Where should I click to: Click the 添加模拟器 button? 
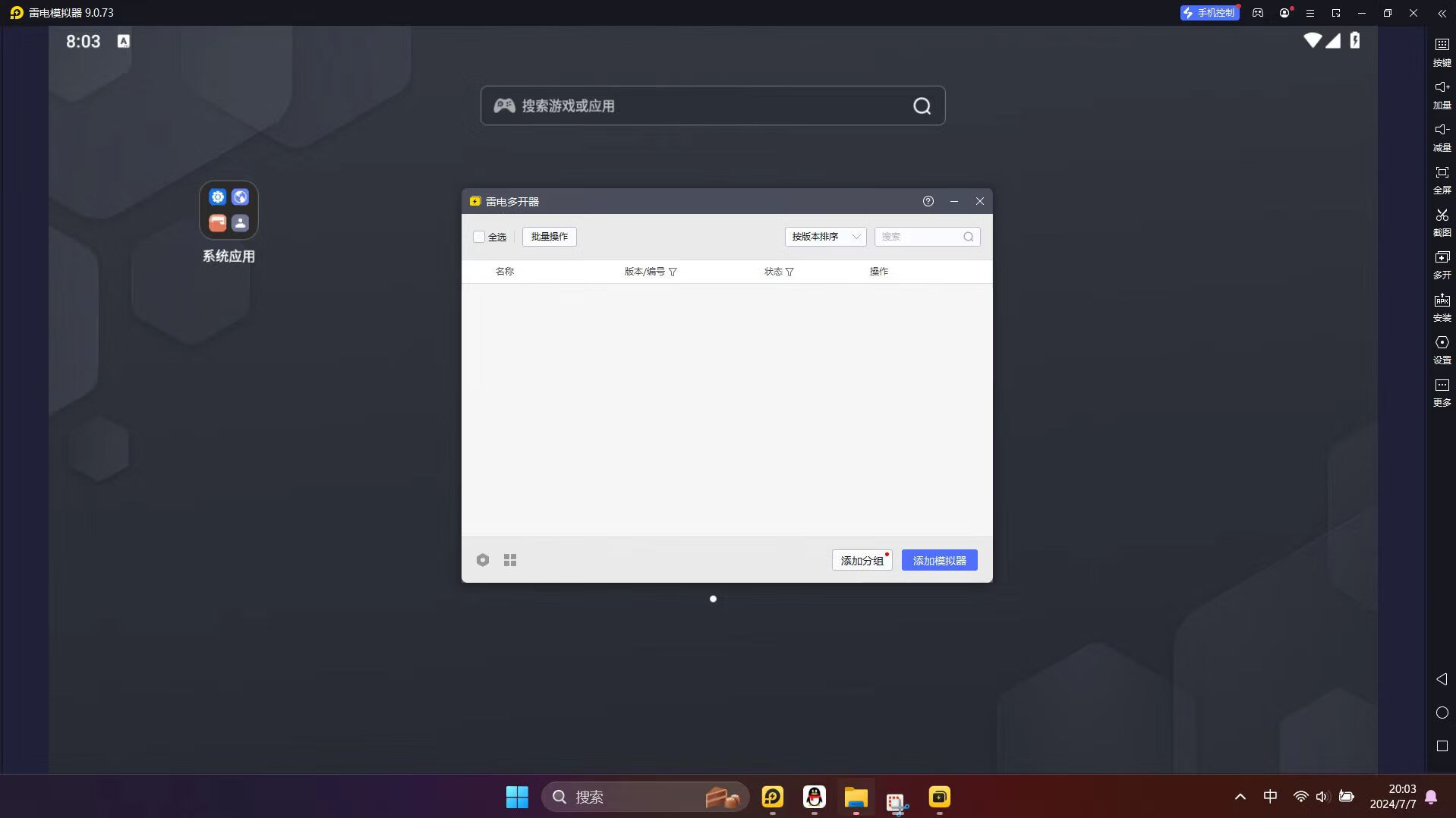[x=939, y=561]
